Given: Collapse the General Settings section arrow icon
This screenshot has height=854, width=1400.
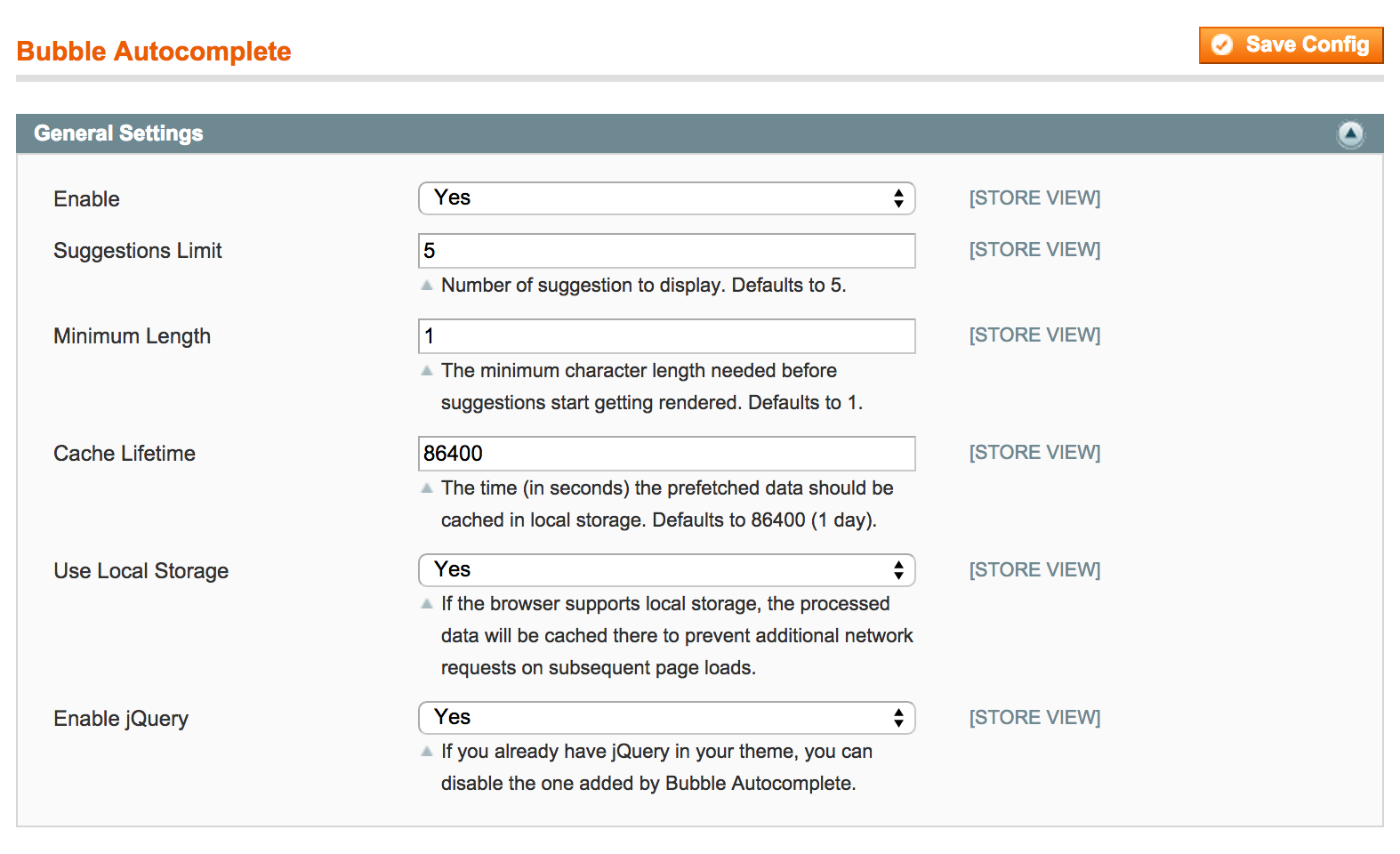Looking at the screenshot, I should 1350,134.
